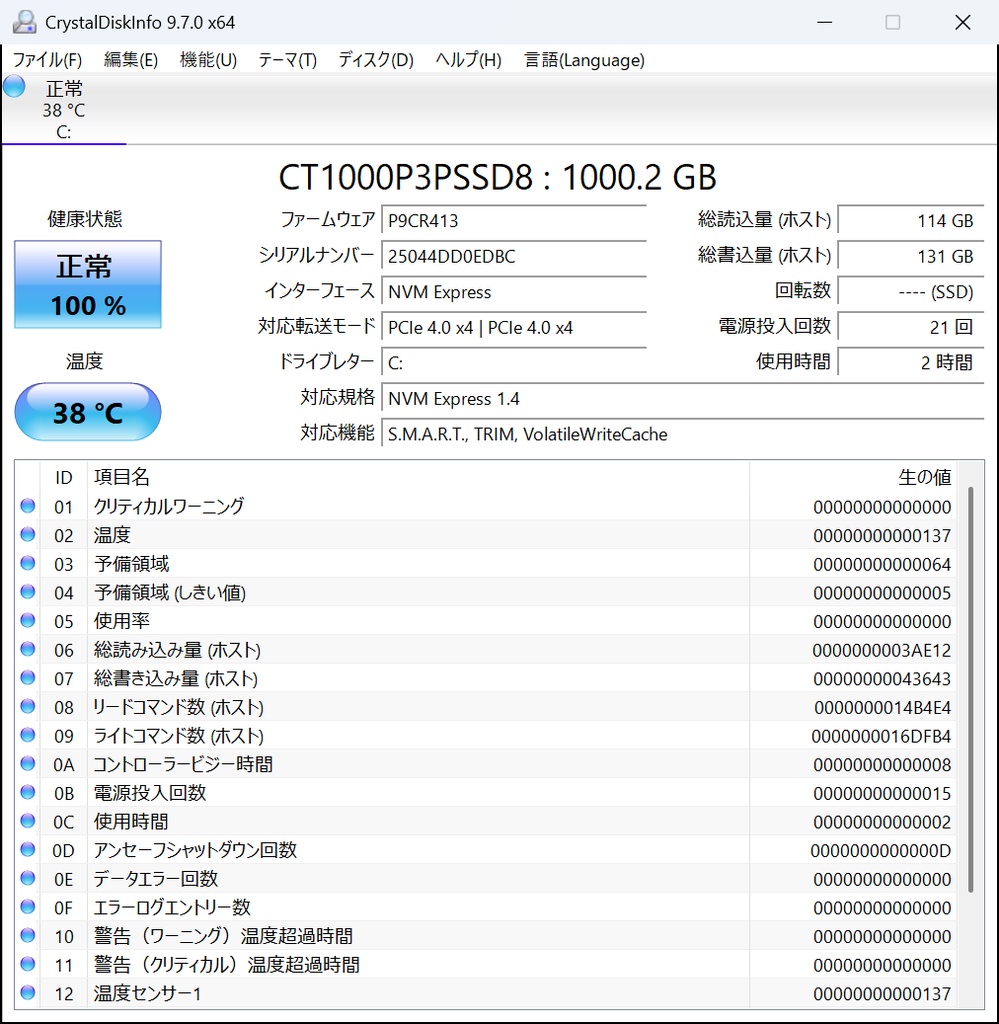
Task: Click raw value 00000000000064
Action: coord(881,564)
